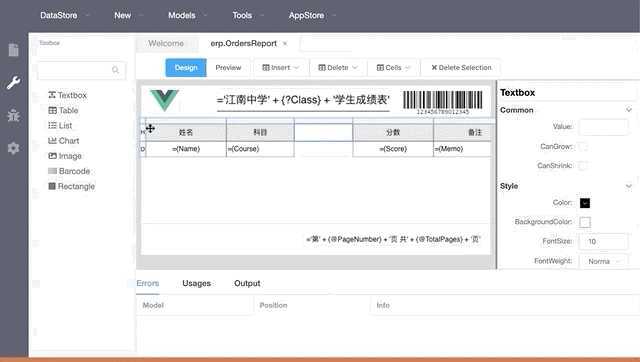Select the =(Course) table cell
The width and height of the screenshot is (640, 362).
pos(260,149)
